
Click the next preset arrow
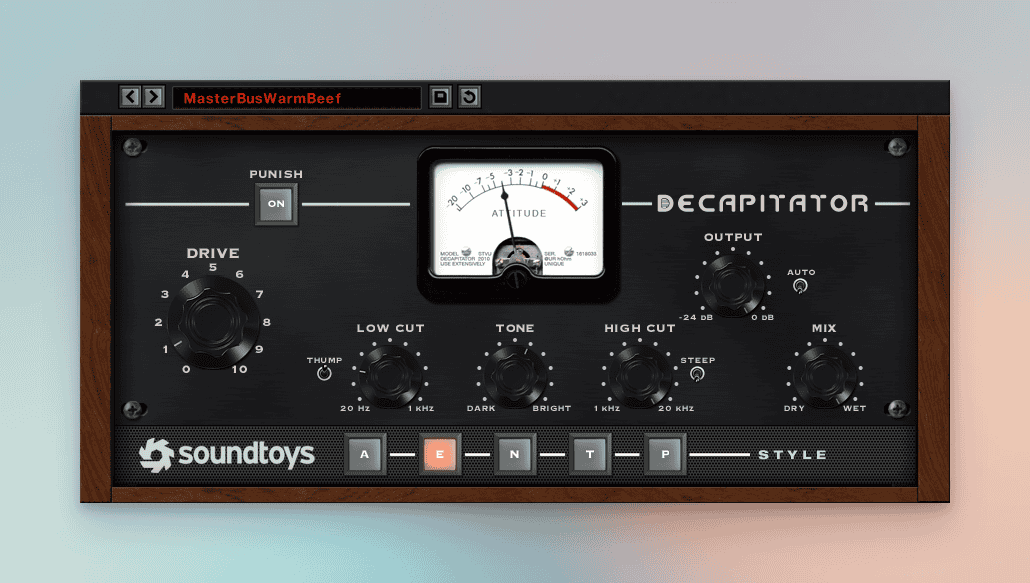tap(153, 97)
